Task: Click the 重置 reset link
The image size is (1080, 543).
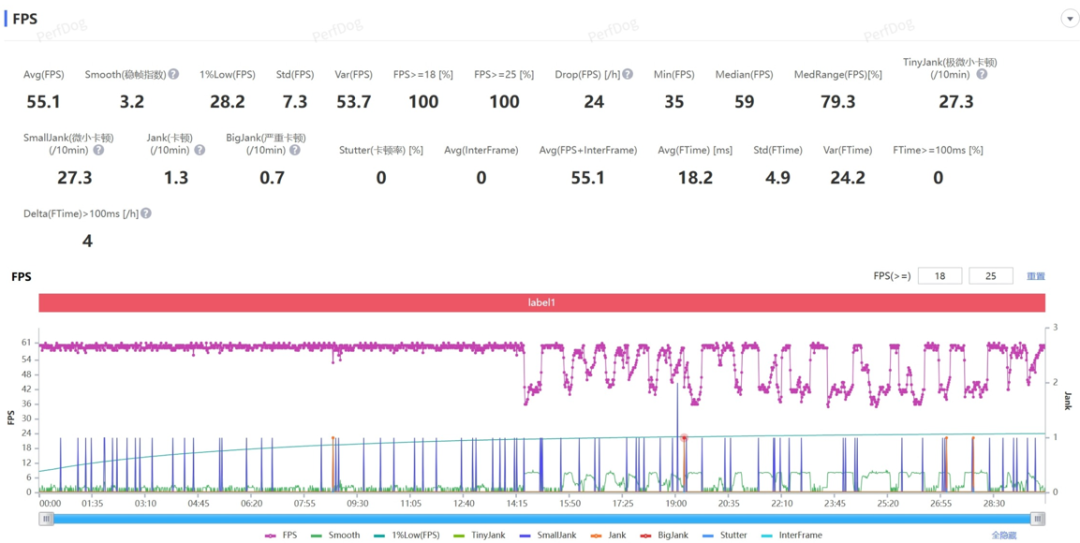Action: 1036,276
